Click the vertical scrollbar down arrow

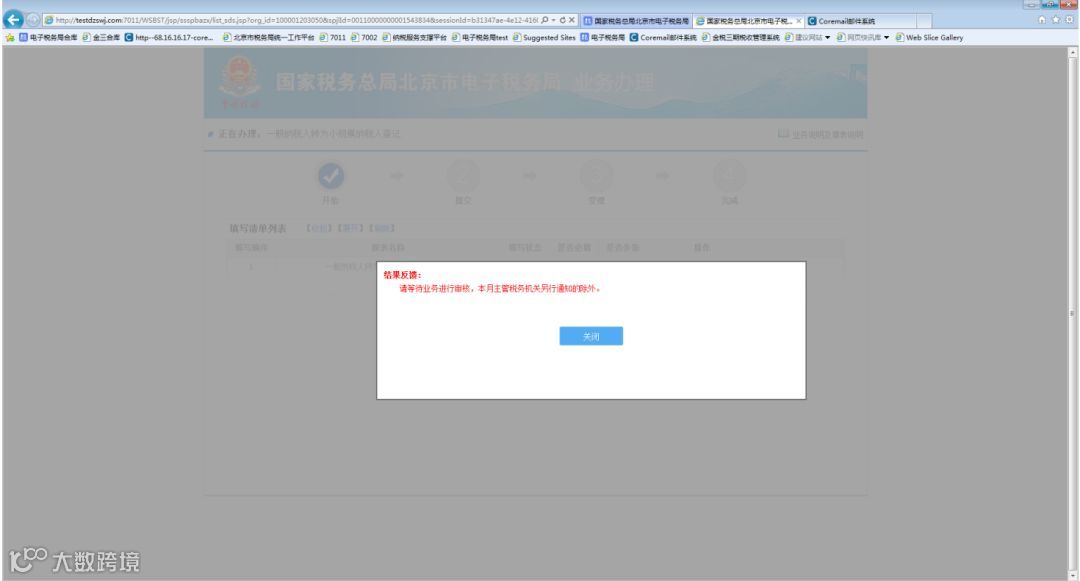pyautogui.click(x=1072, y=573)
